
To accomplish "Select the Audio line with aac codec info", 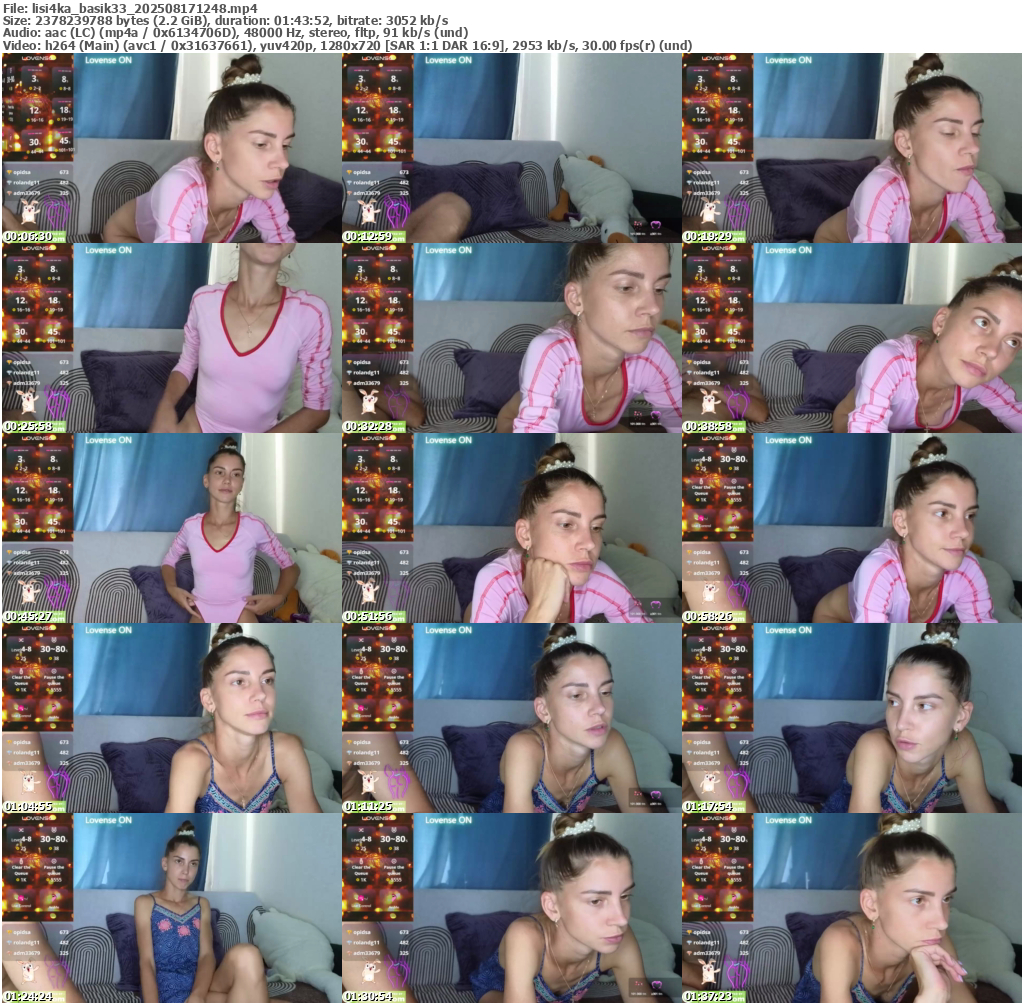I will point(236,33).
